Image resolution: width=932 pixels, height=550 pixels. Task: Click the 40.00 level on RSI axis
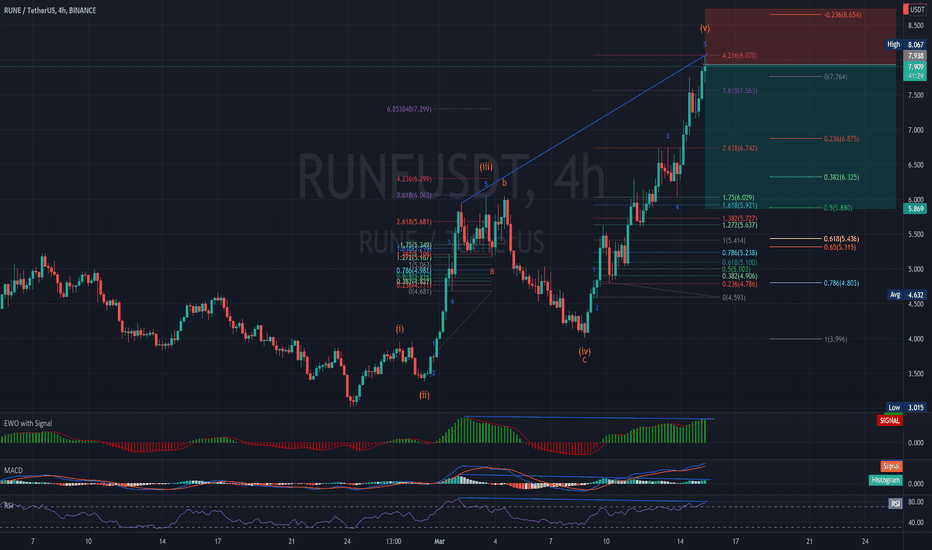916,523
